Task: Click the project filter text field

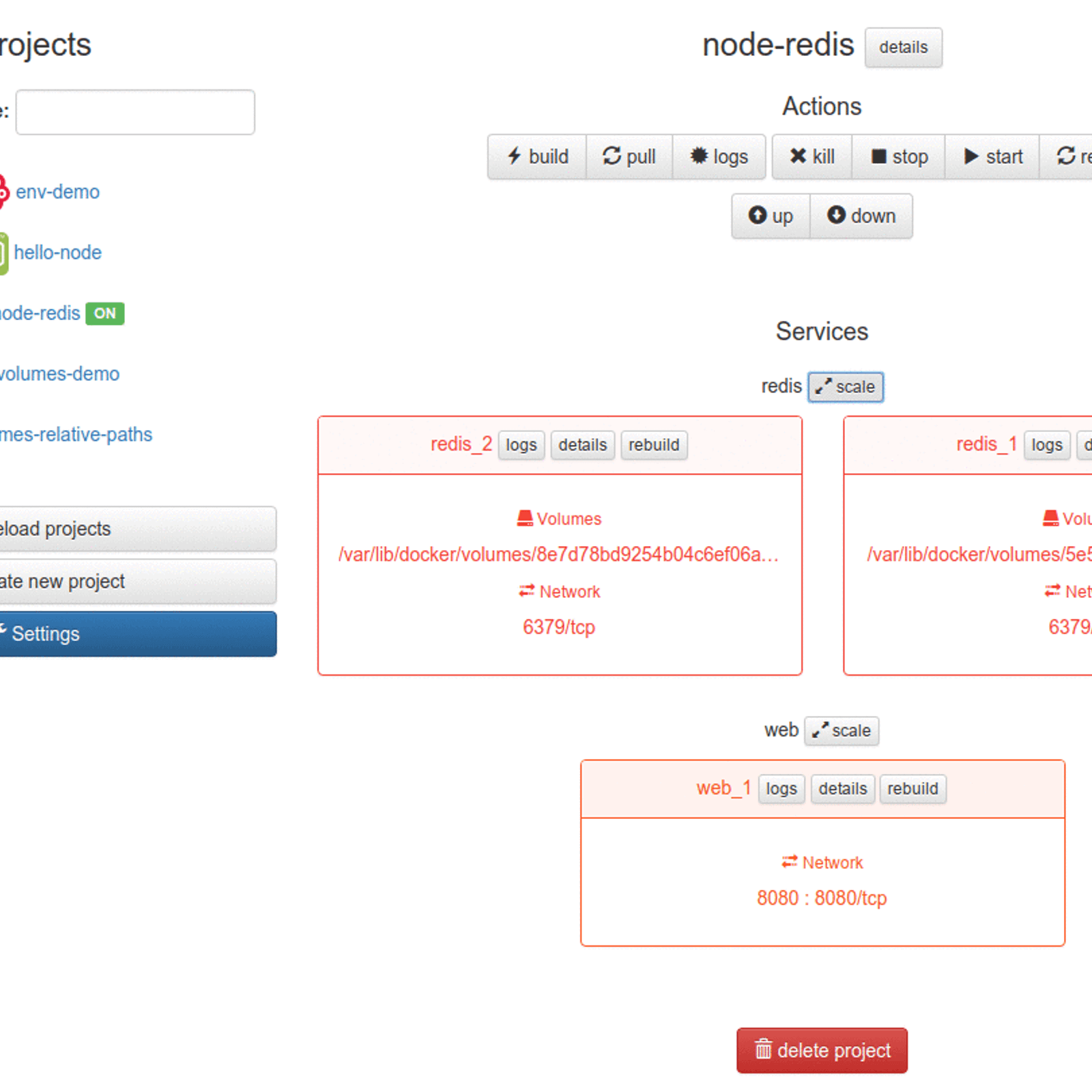Action: 135,113
